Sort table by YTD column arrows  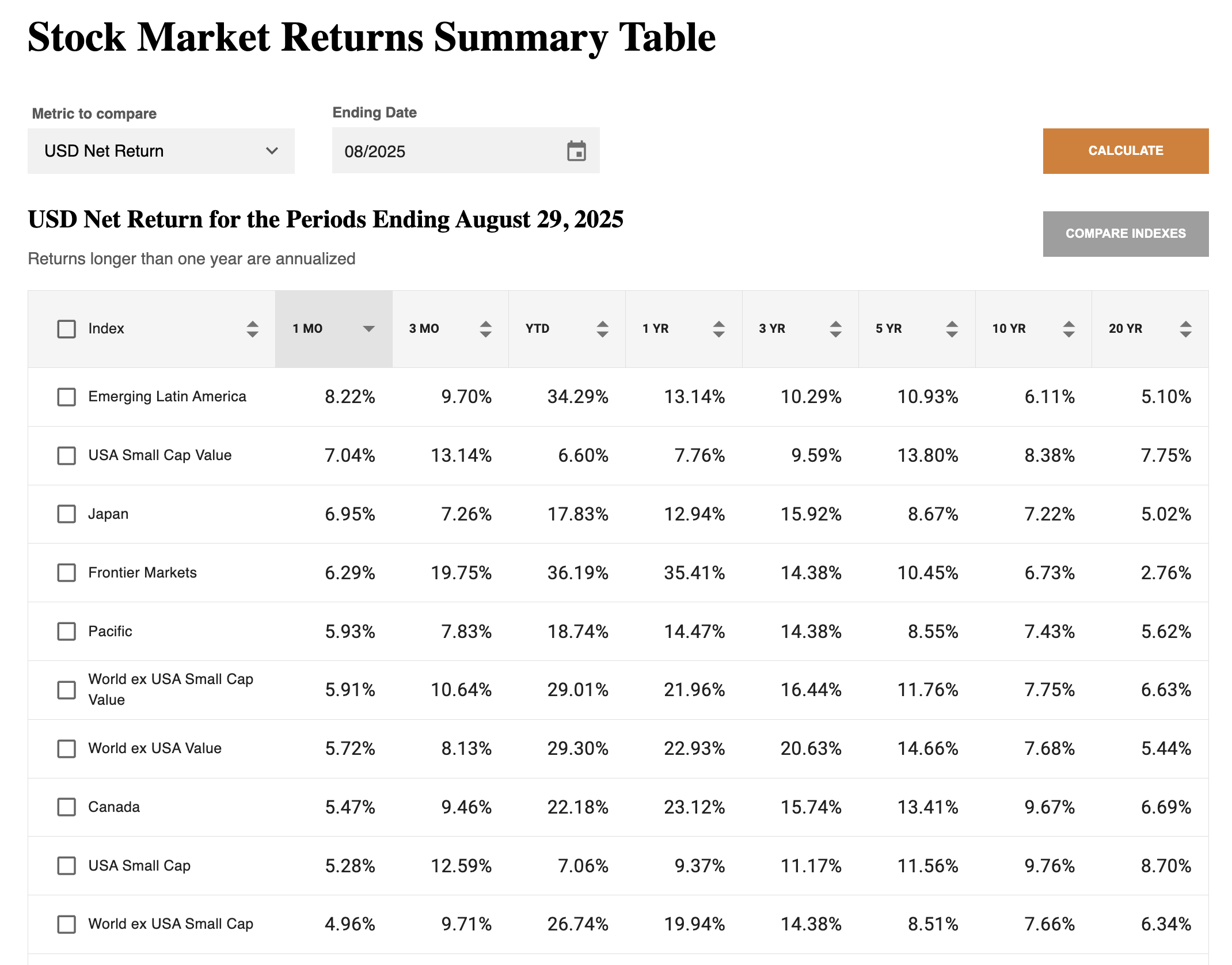(x=602, y=329)
